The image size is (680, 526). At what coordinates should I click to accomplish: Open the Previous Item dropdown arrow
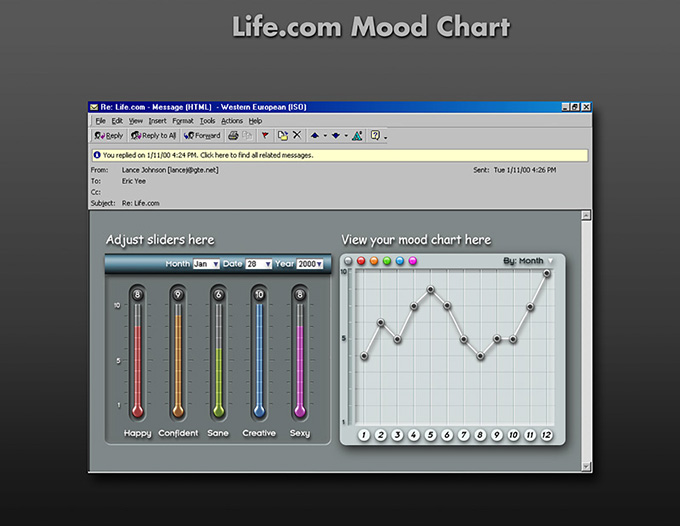pyautogui.click(x=325, y=136)
